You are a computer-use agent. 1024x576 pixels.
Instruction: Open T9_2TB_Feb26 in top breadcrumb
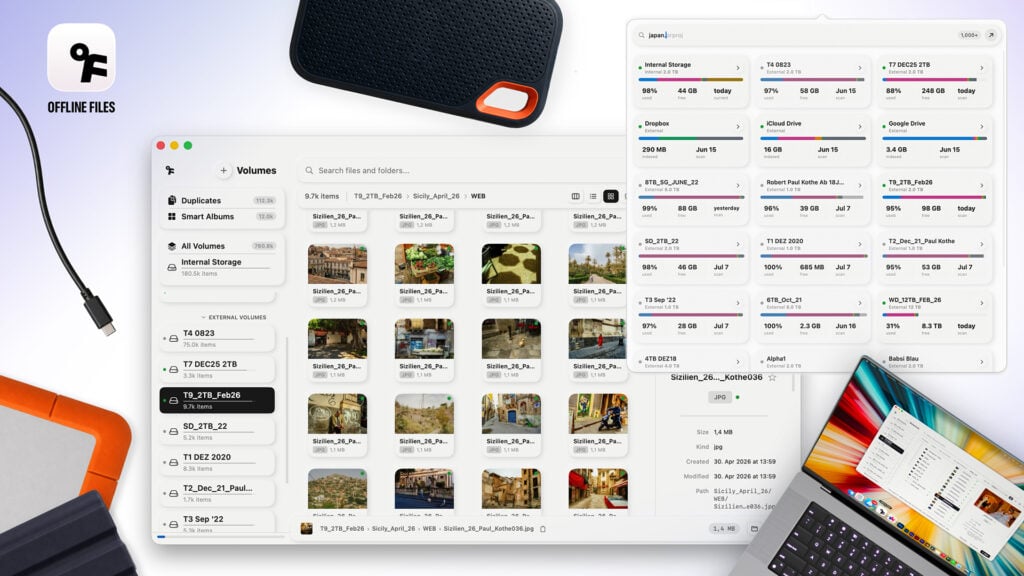point(377,196)
